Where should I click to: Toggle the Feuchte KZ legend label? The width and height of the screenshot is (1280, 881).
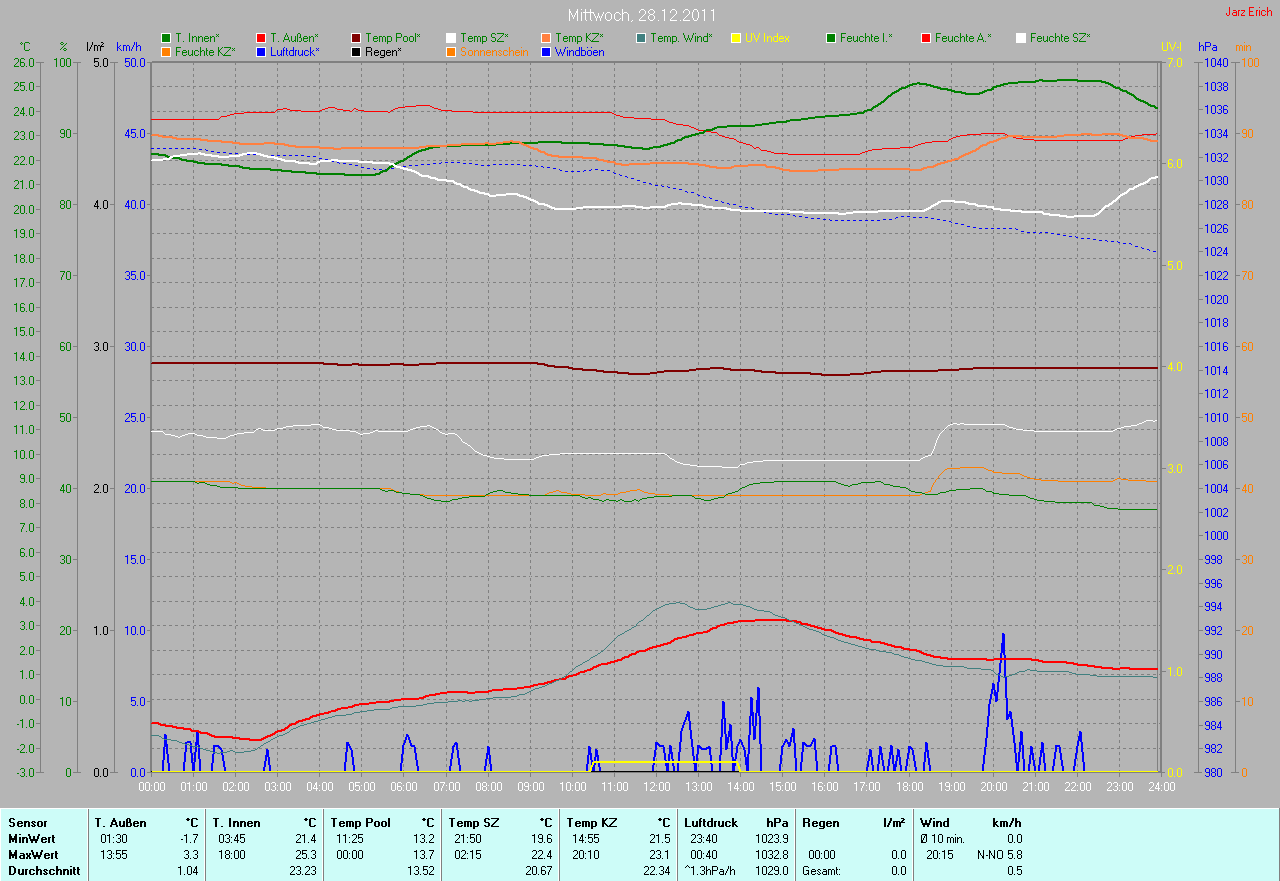[x=205, y=51]
